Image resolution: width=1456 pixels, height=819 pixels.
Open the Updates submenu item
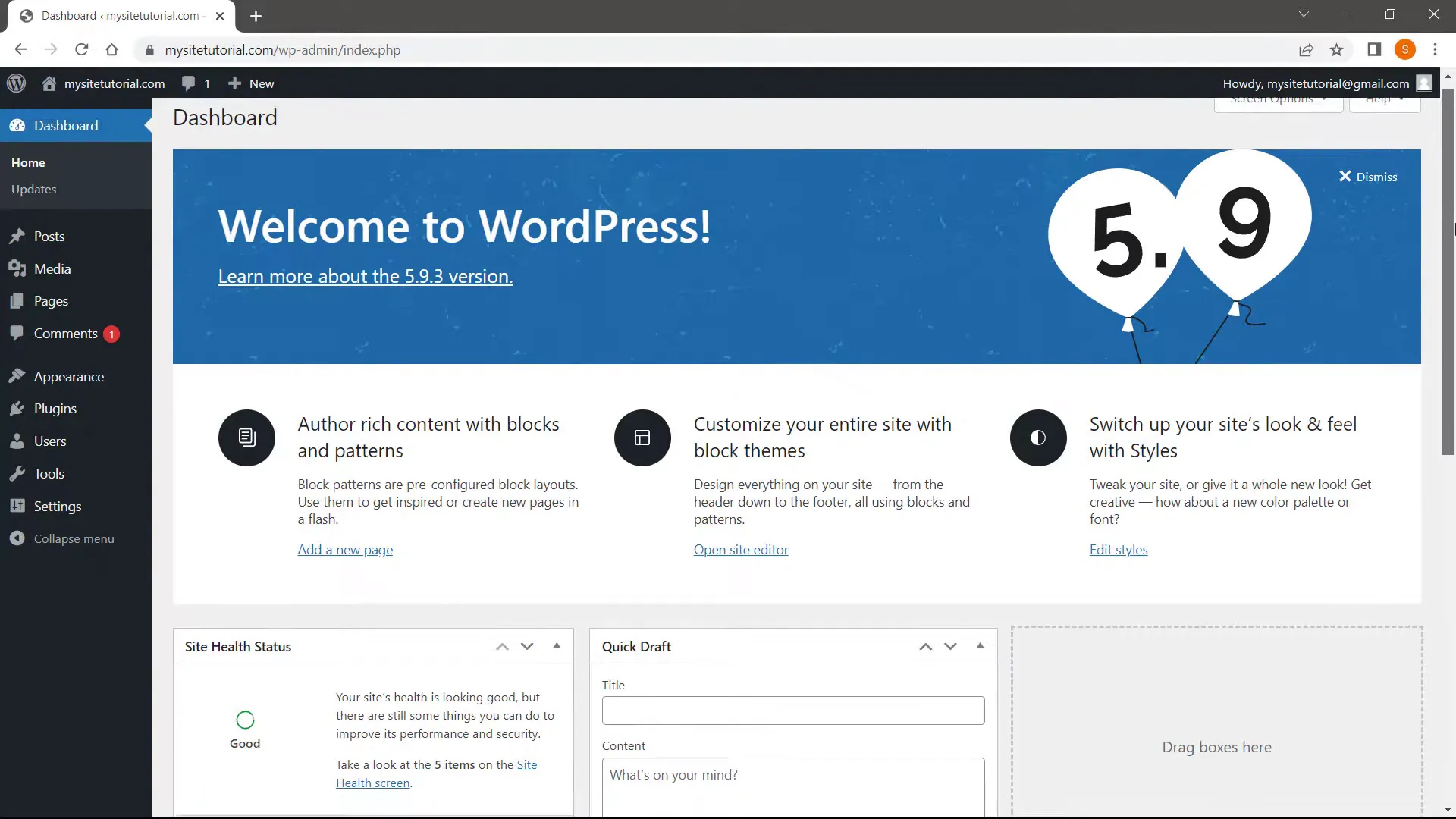[x=34, y=190]
